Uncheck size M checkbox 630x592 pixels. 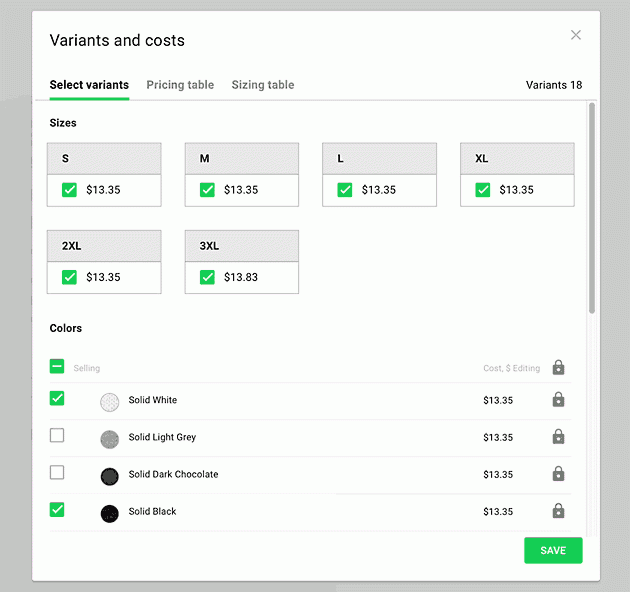click(x=207, y=190)
